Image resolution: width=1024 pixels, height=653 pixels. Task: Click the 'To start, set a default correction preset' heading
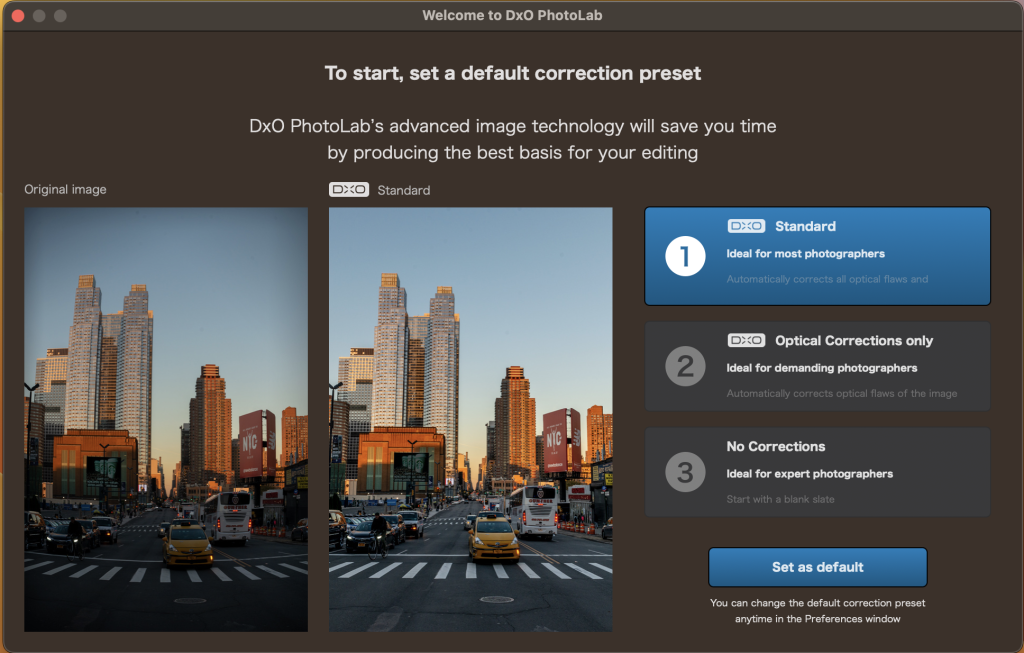[x=513, y=73]
